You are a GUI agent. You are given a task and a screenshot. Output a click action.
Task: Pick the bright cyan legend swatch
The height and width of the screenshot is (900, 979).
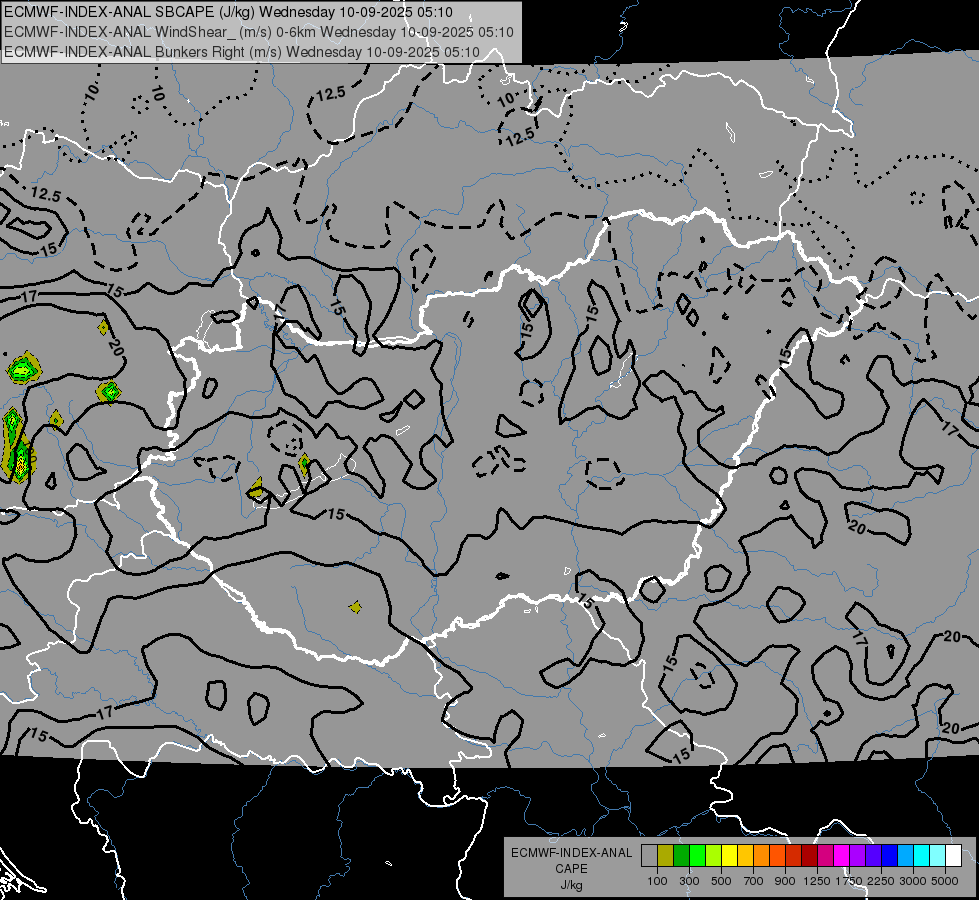click(922, 856)
